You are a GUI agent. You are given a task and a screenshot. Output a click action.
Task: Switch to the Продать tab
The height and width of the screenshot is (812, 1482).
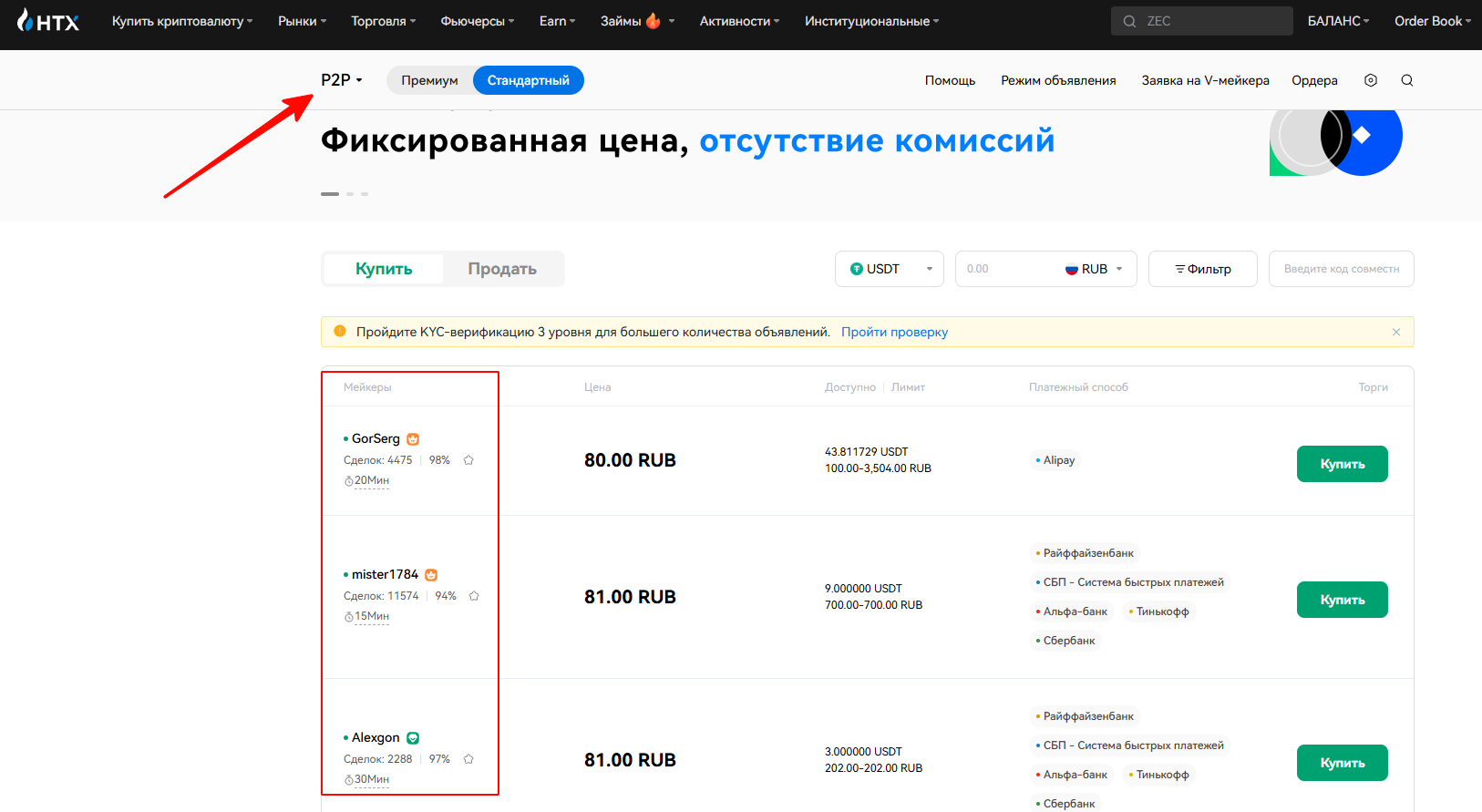pyautogui.click(x=502, y=269)
